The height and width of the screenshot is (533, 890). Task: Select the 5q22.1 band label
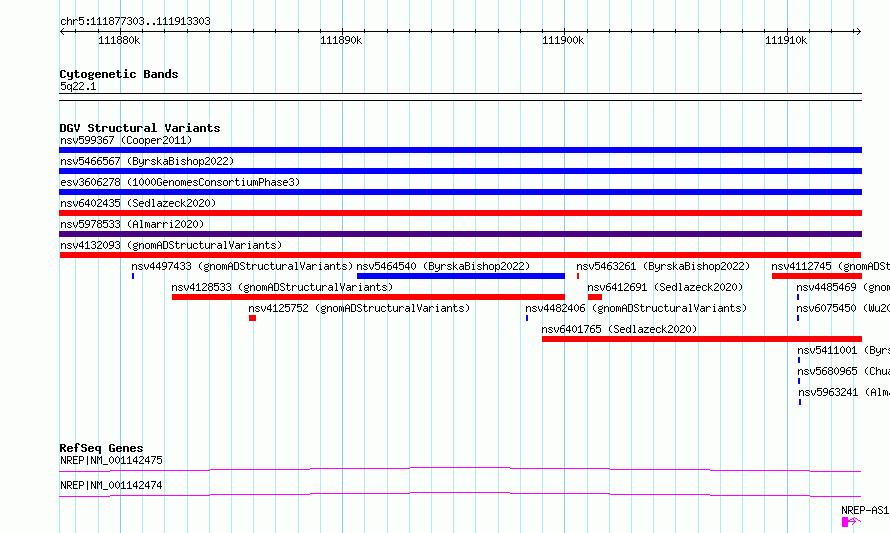78,86
